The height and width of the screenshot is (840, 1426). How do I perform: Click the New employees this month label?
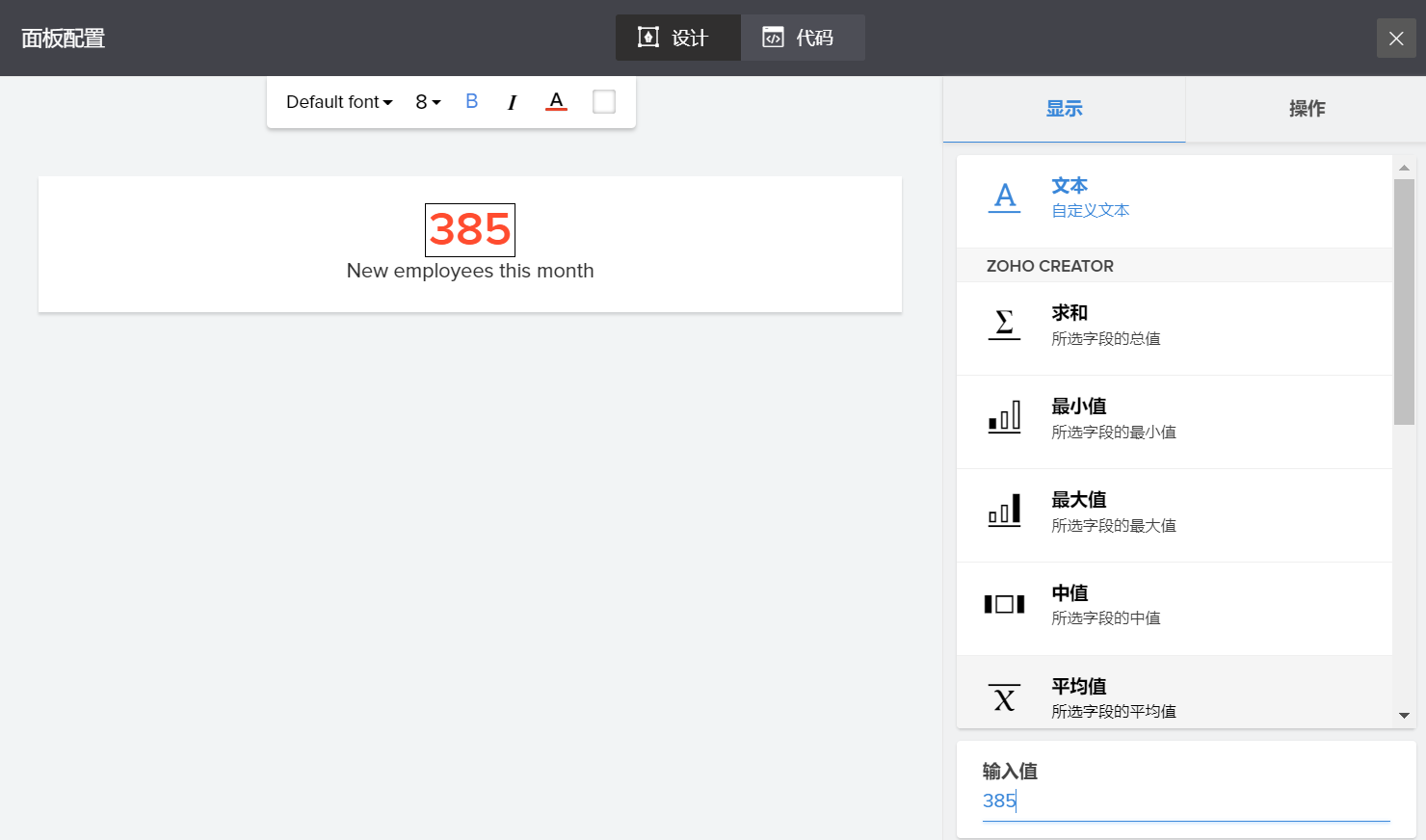(470, 272)
